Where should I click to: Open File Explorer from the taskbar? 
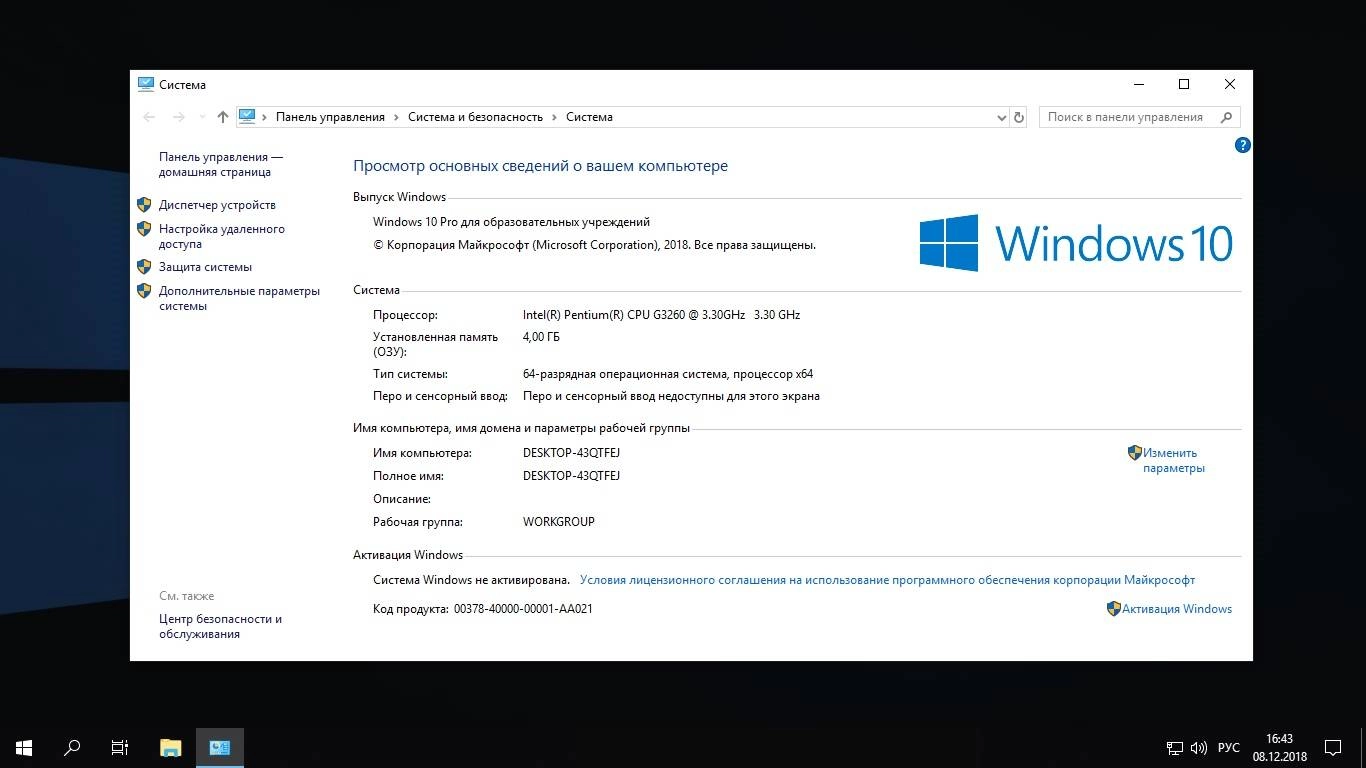pyautogui.click(x=171, y=747)
